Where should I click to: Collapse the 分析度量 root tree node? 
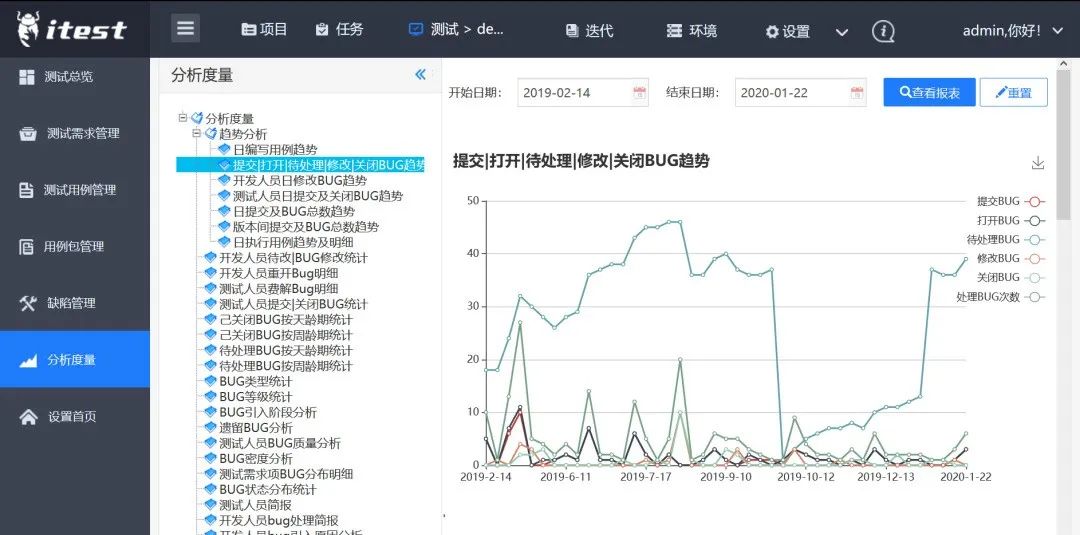click(x=183, y=118)
